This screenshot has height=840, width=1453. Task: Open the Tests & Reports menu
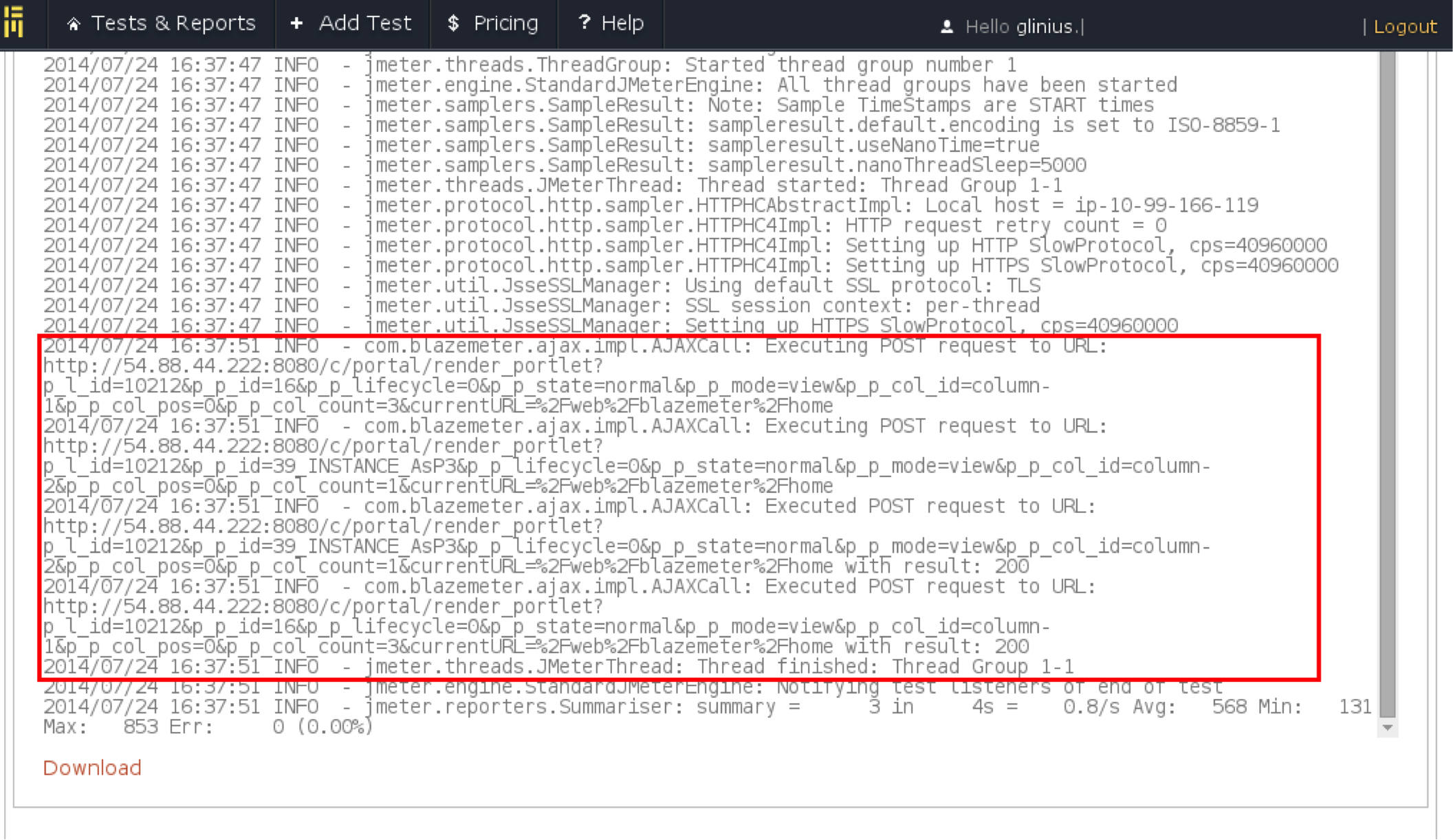[173, 23]
